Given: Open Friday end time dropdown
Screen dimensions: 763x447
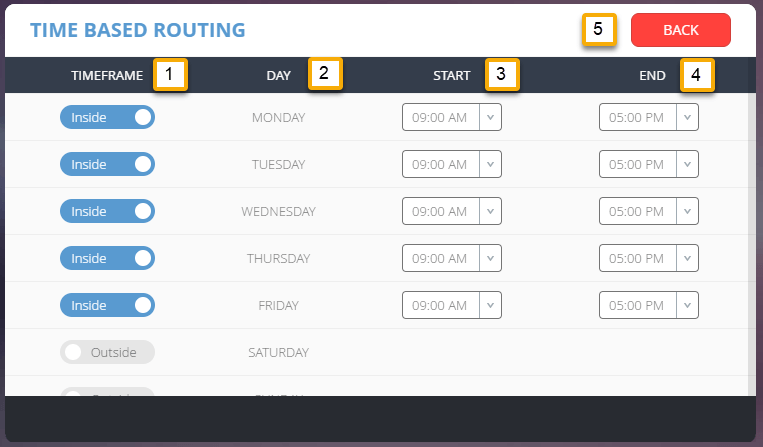Looking at the screenshot, I should (687, 305).
